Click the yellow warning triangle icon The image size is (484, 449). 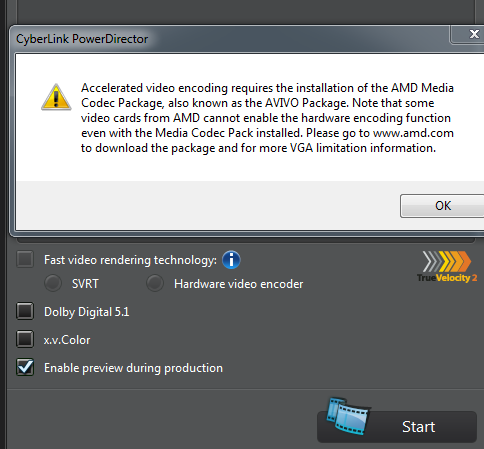point(56,97)
